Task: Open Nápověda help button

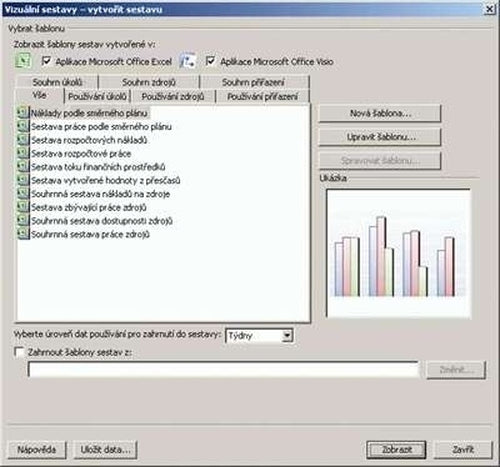Action: 37,450
